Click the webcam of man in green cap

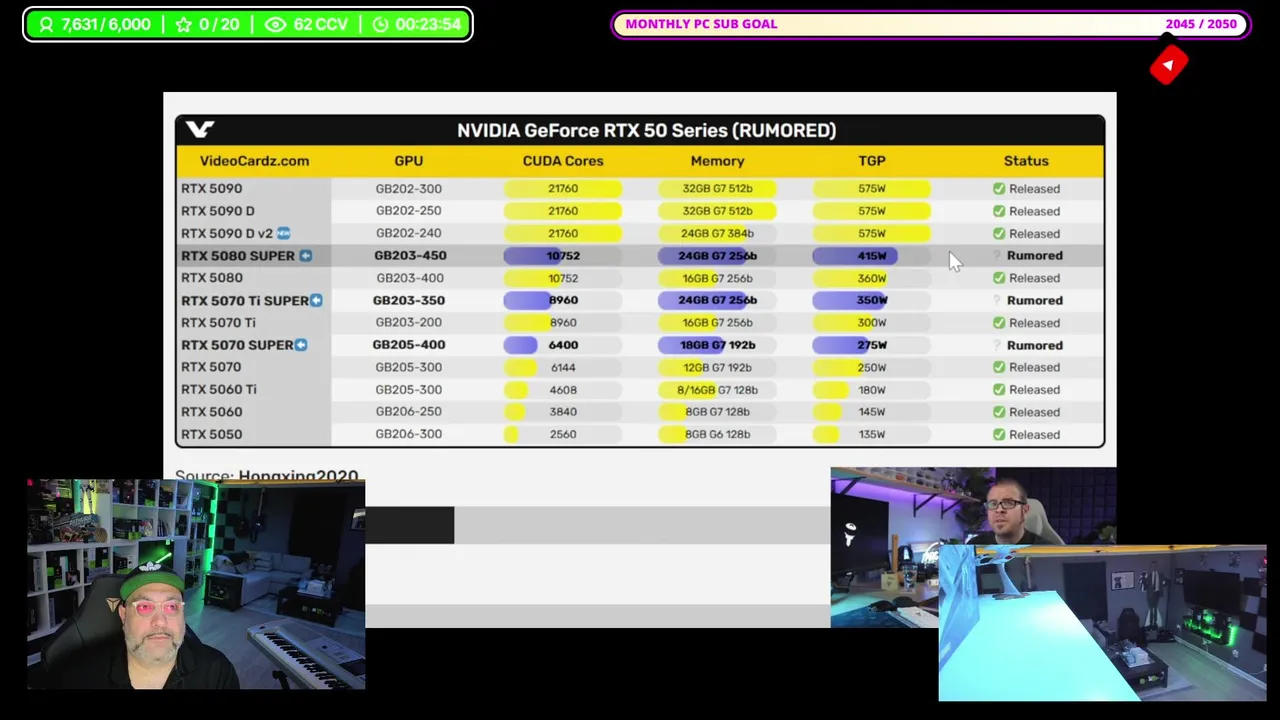[196, 584]
